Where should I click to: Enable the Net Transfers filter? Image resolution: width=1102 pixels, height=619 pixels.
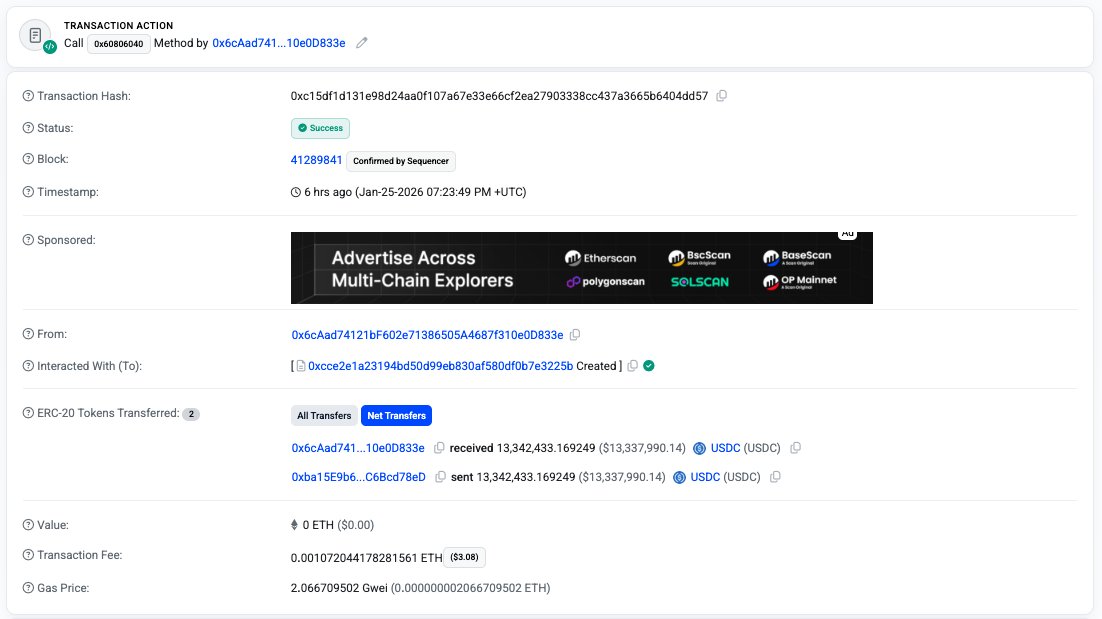397,415
